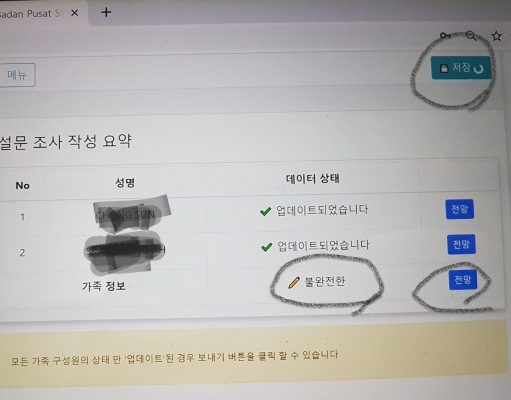Click 전망 button for 가족 정보 row
The width and height of the screenshot is (511, 400).
pyautogui.click(x=463, y=280)
